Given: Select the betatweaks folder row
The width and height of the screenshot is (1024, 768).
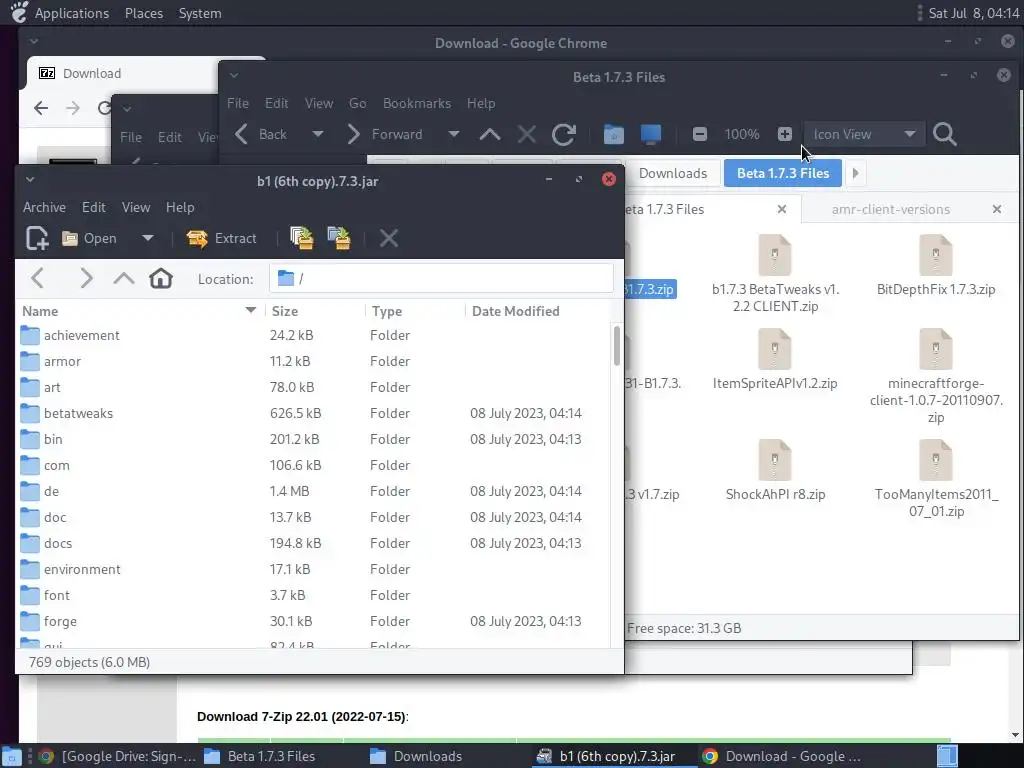Looking at the screenshot, I should point(313,413).
